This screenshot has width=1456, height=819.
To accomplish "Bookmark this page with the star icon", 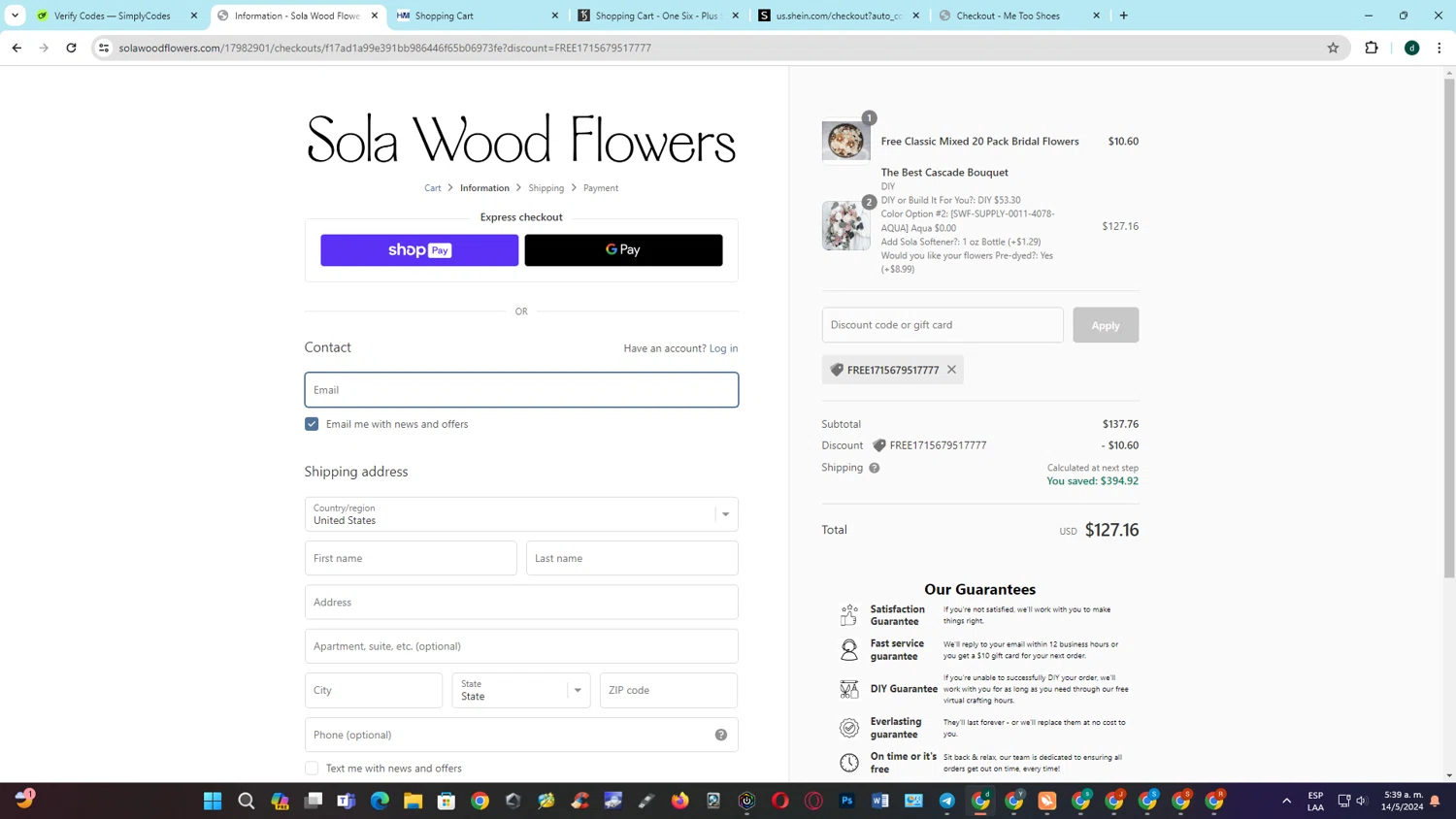I will pyautogui.click(x=1333, y=48).
